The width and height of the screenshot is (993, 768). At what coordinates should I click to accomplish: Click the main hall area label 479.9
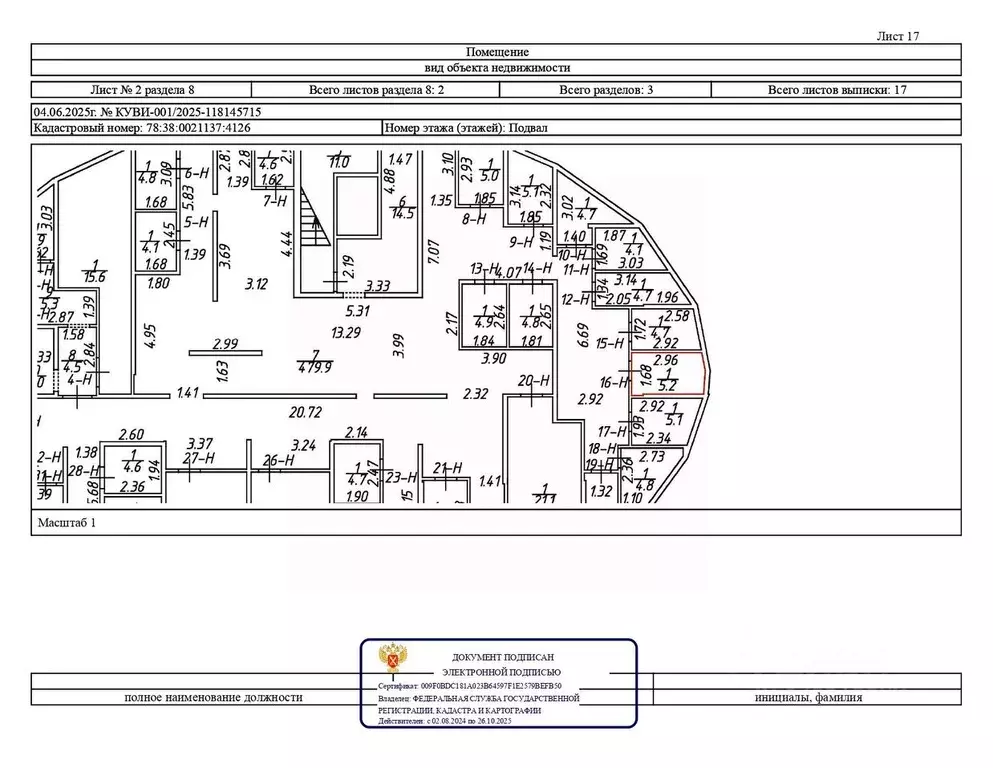316,366
